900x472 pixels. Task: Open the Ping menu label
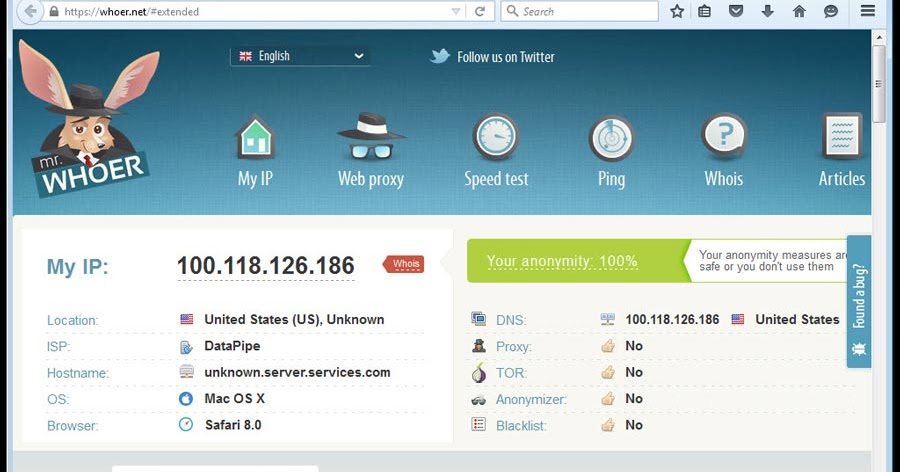(611, 179)
